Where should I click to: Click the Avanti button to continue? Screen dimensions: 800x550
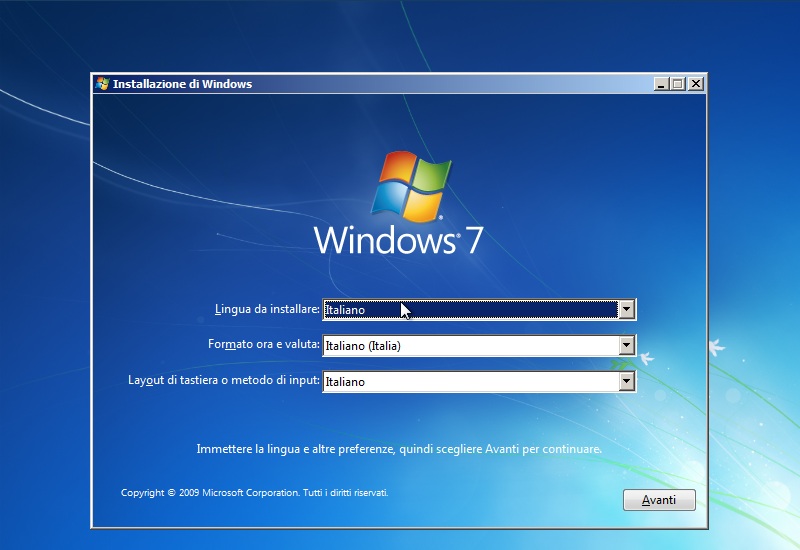tap(659, 499)
